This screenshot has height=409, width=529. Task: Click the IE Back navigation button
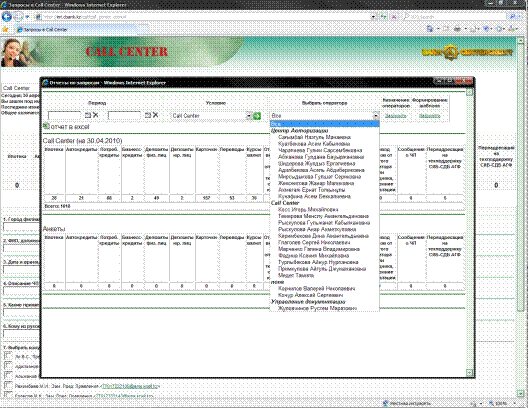click(6, 17)
